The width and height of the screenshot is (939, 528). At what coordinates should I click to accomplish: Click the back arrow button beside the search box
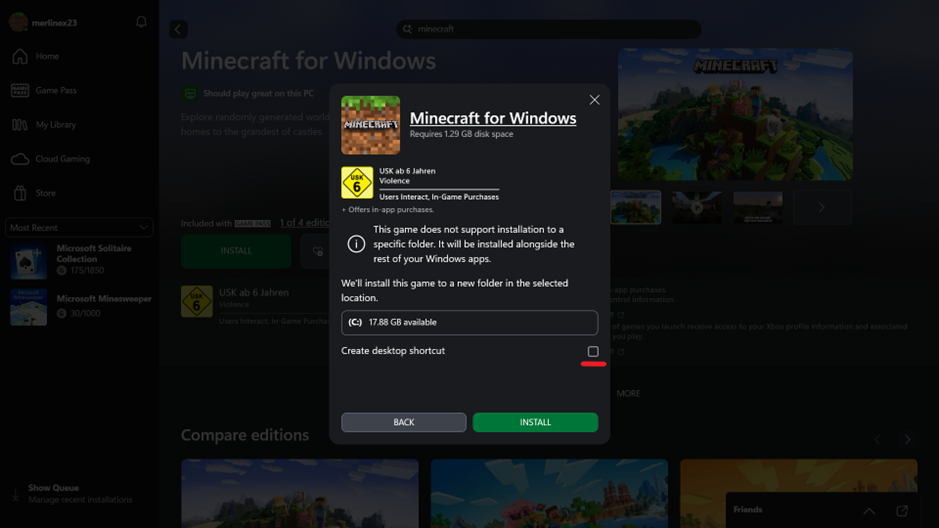pyautogui.click(x=178, y=29)
